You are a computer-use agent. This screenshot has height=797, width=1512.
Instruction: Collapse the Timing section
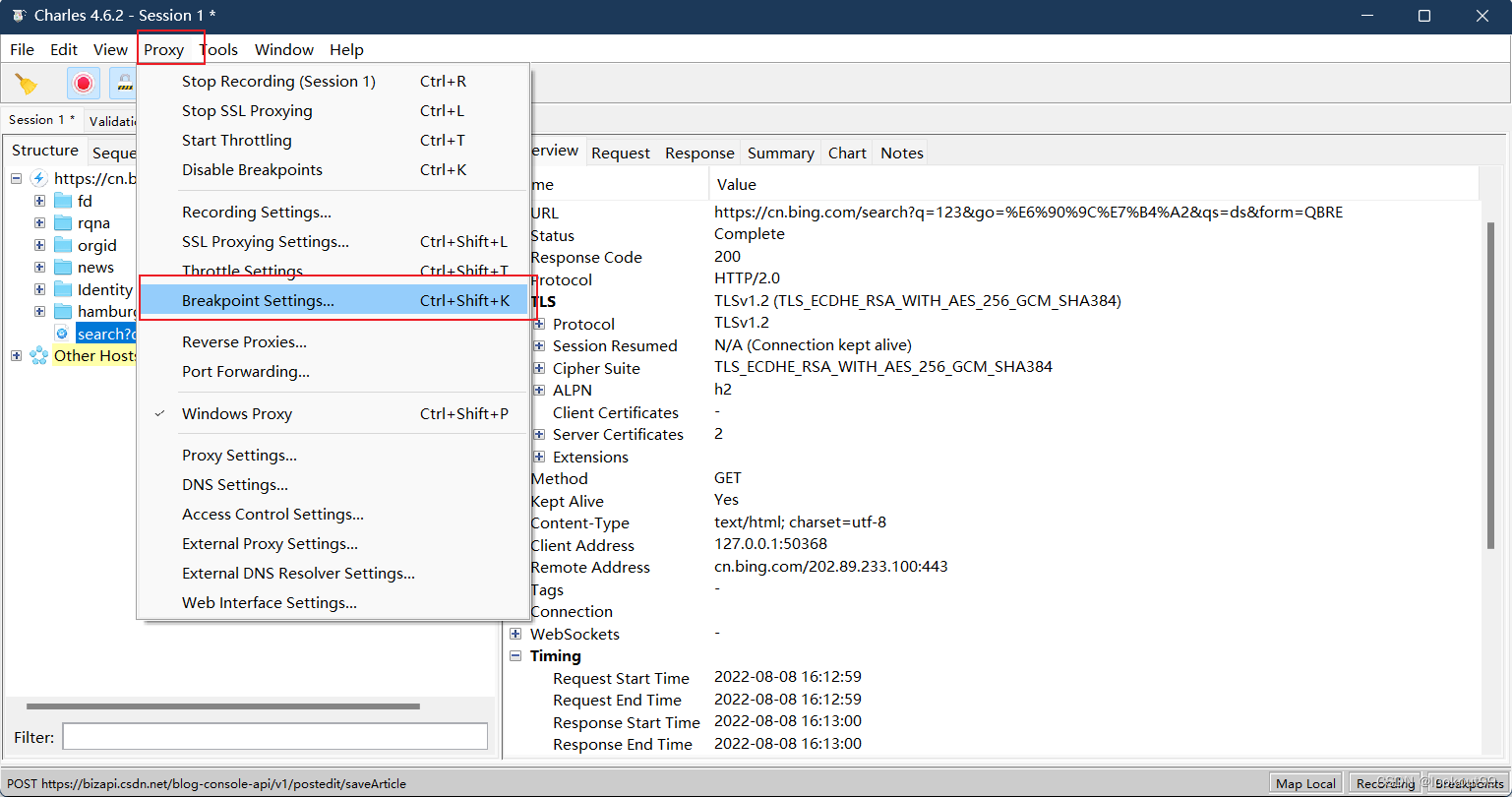coord(515,656)
